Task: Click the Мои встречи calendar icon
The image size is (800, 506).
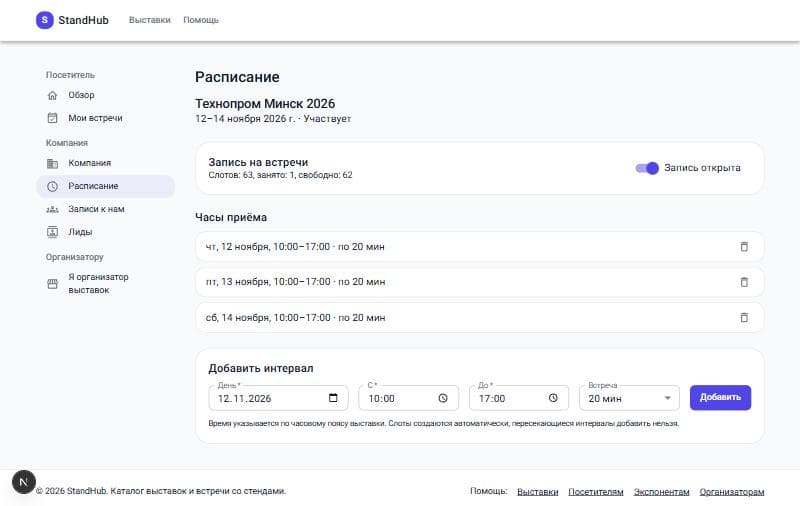Action: pos(53,118)
